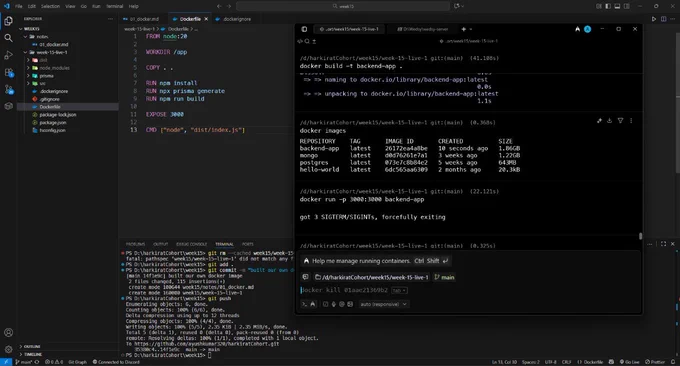Click the Warp AI icon near avatar

coord(578,29)
